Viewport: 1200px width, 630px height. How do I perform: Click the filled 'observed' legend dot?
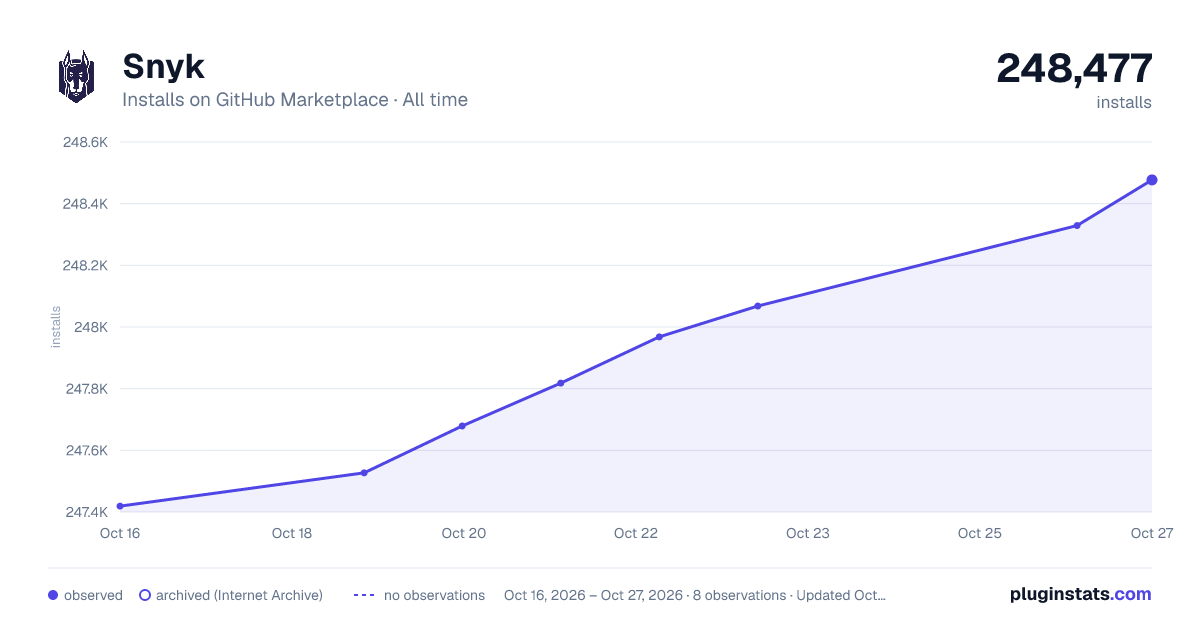pyautogui.click(x=53, y=595)
